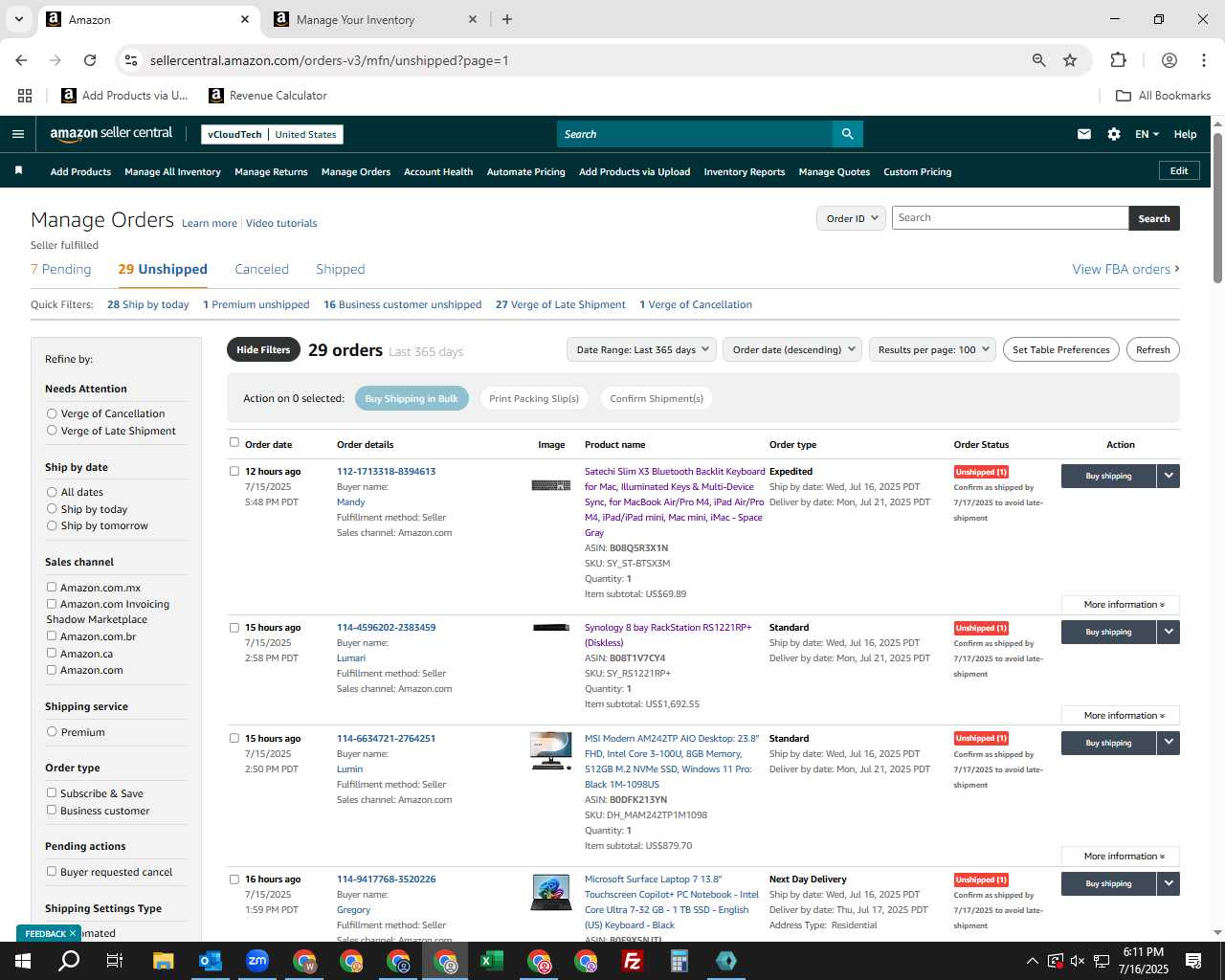Tick checkbox for order 112-1713318-8394613
The width and height of the screenshot is (1225, 980).
[x=234, y=471]
